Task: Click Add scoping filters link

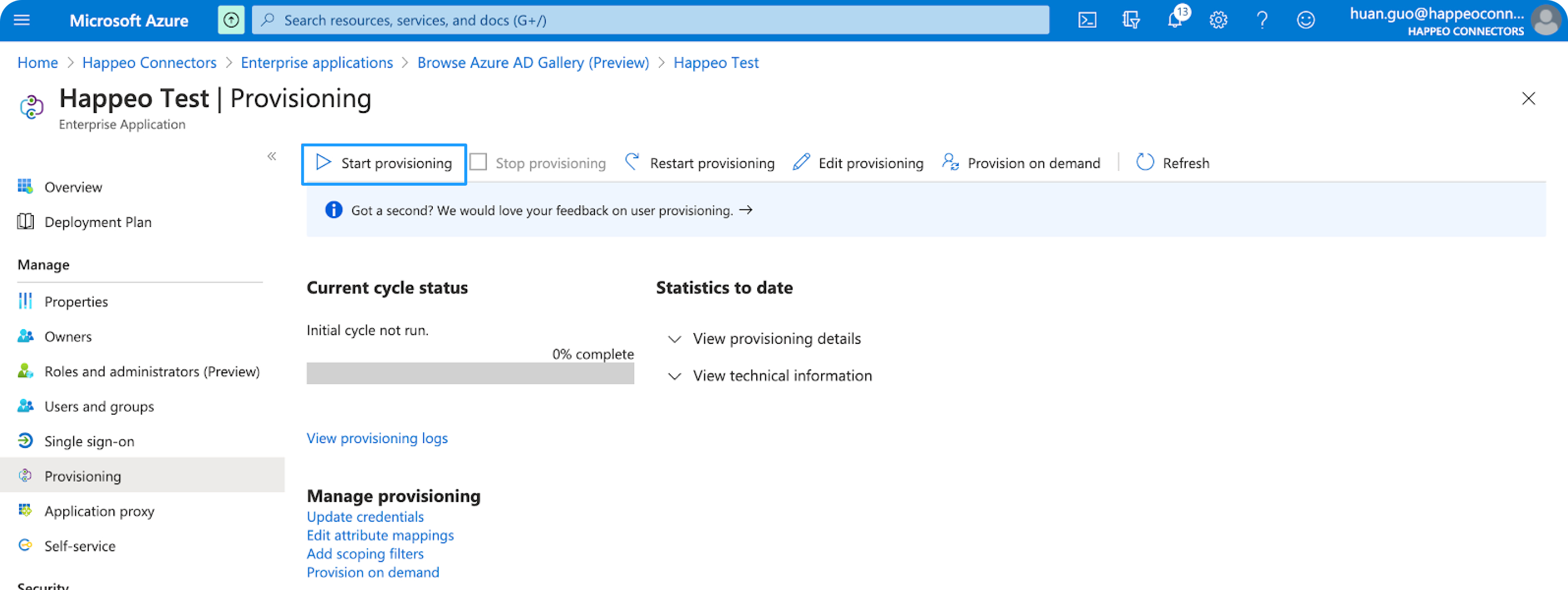Action: pos(365,554)
